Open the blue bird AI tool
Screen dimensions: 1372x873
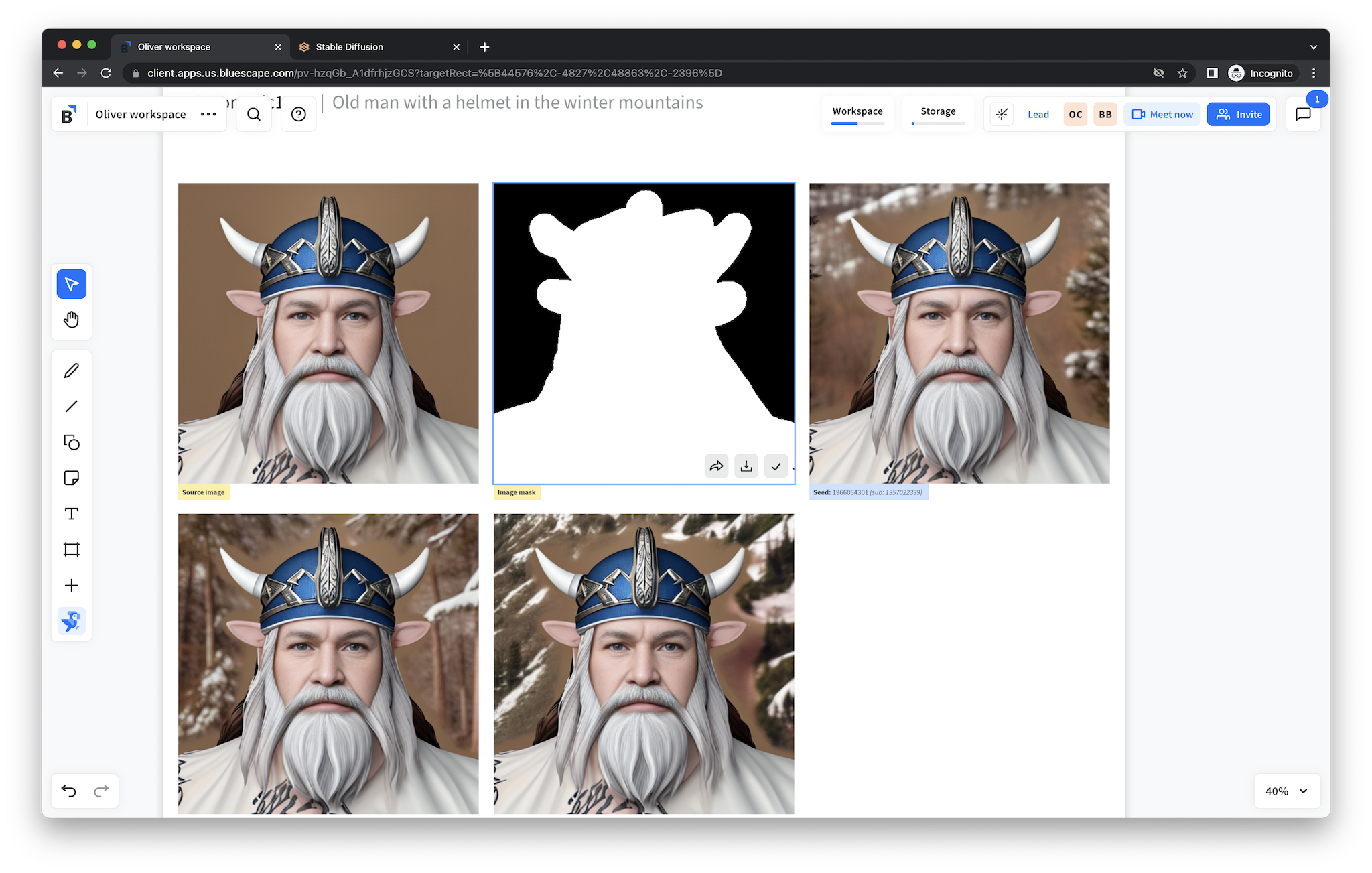[72, 622]
